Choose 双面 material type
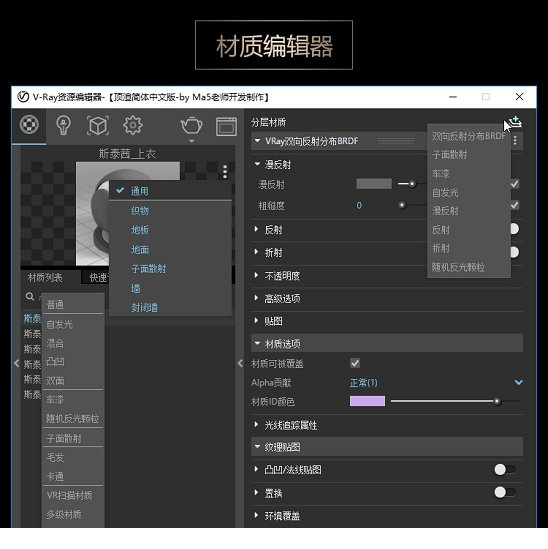The image size is (548, 549). pyautogui.click(x=55, y=381)
